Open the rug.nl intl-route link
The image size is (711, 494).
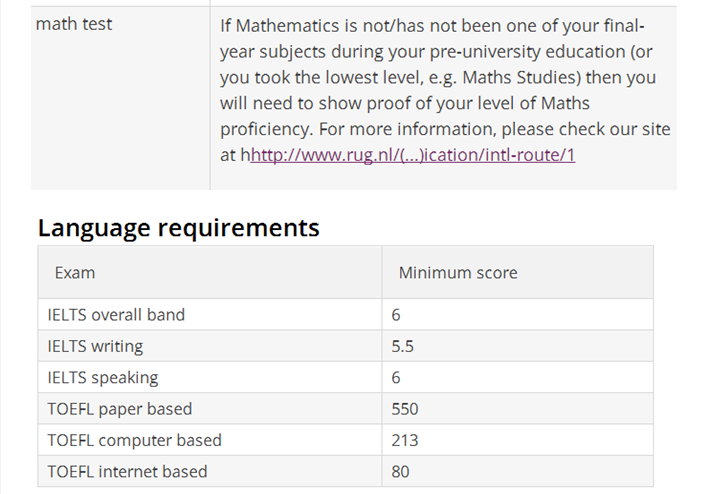(x=413, y=155)
